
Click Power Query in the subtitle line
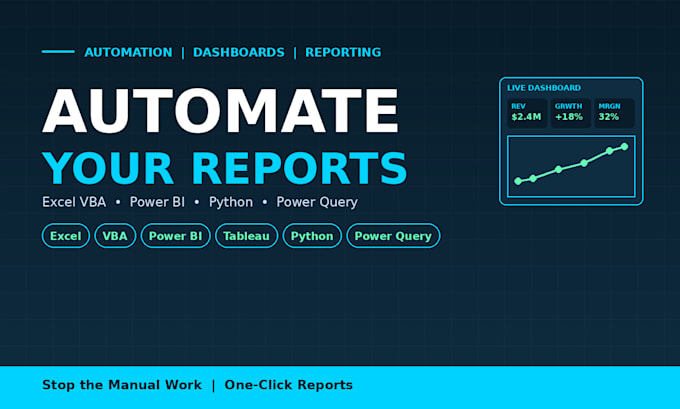tap(317, 203)
